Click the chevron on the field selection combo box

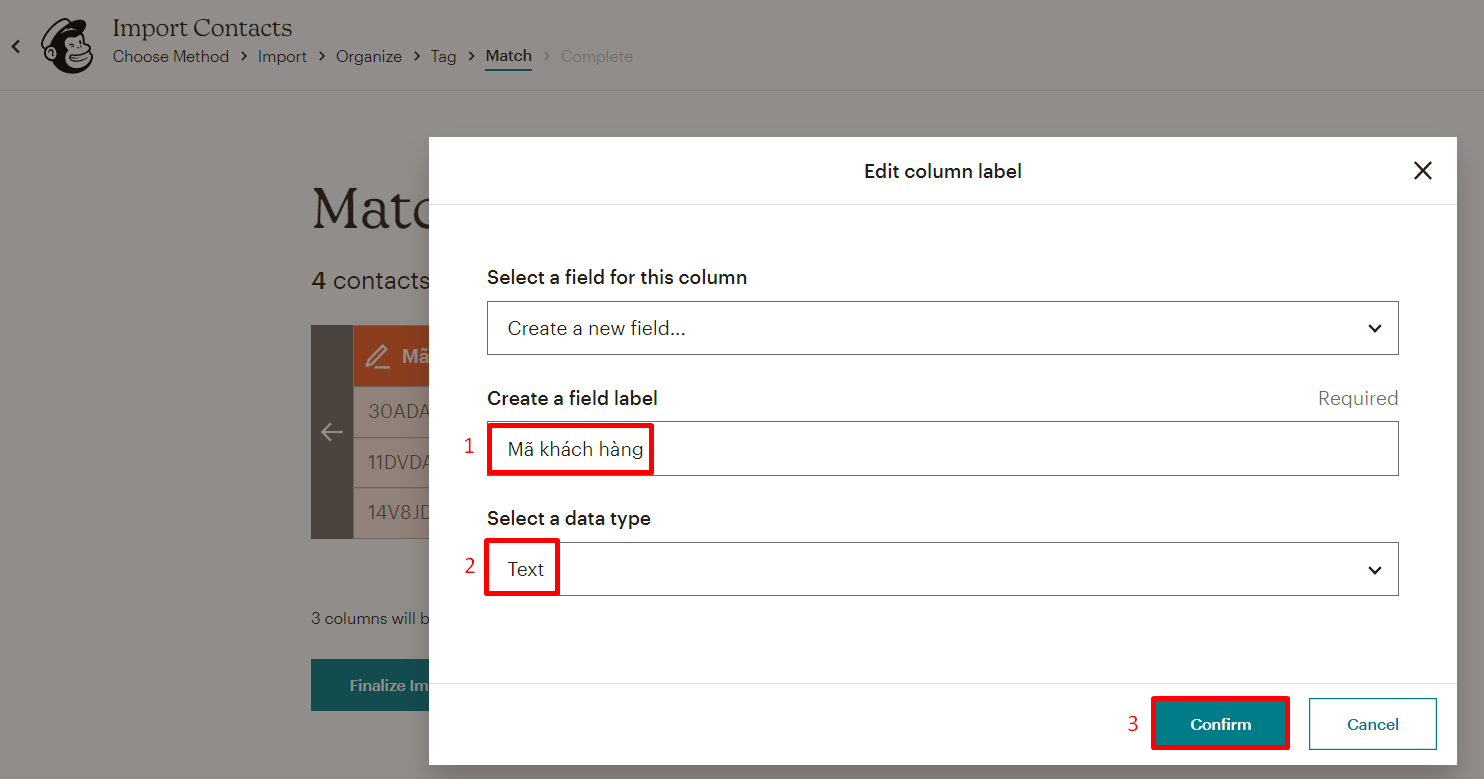pyautogui.click(x=1374, y=327)
